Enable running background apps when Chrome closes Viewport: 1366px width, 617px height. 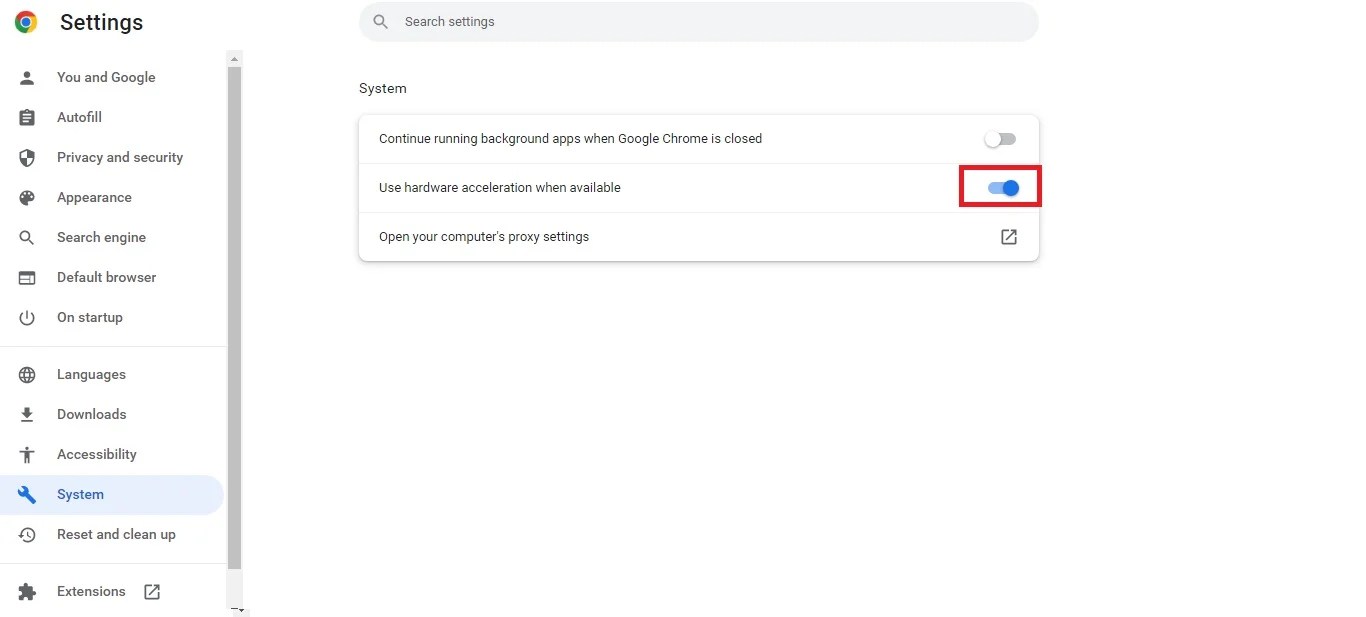click(x=999, y=138)
